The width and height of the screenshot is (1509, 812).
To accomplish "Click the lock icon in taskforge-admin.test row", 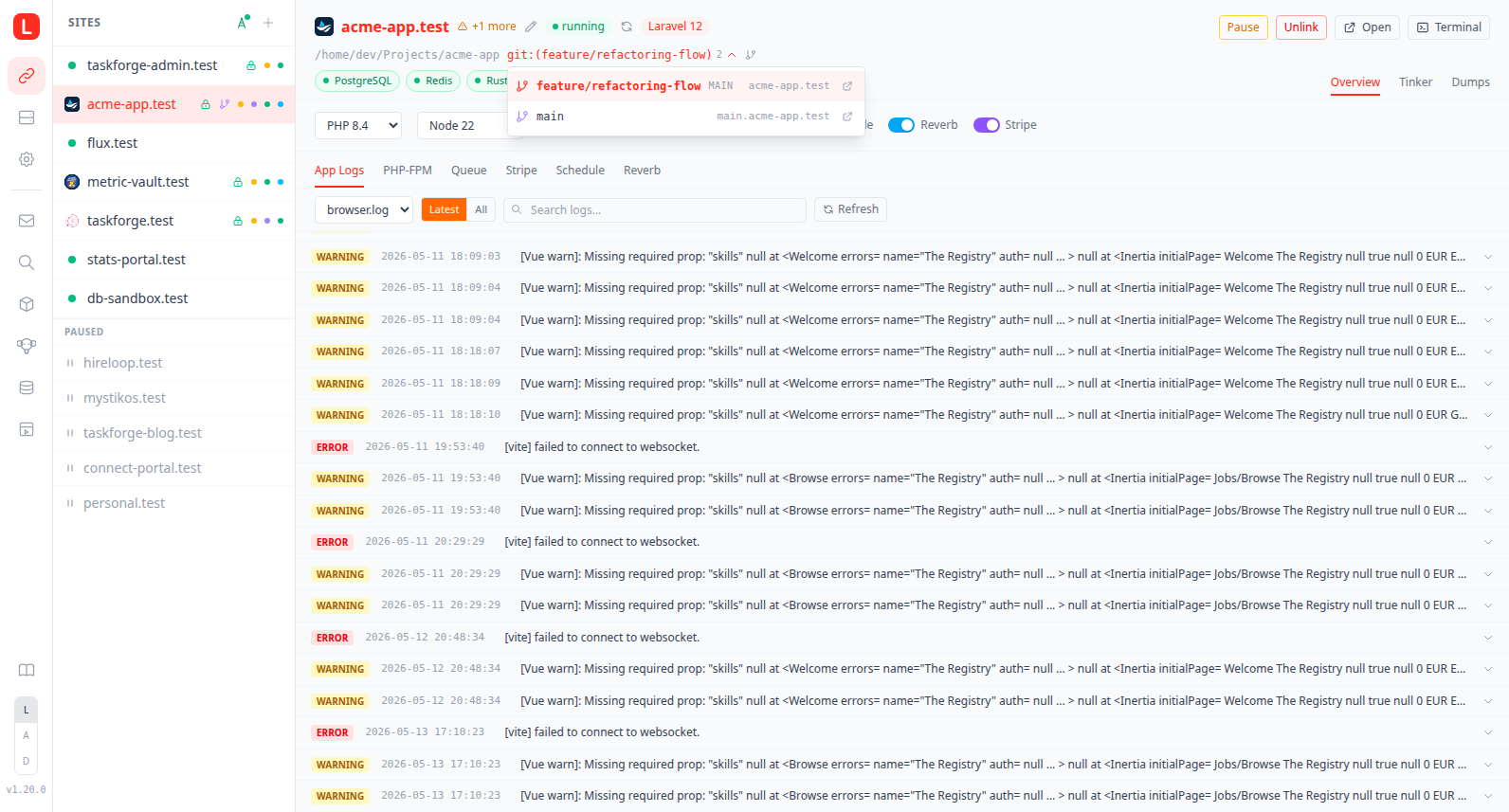I will (x=251, y=65).
